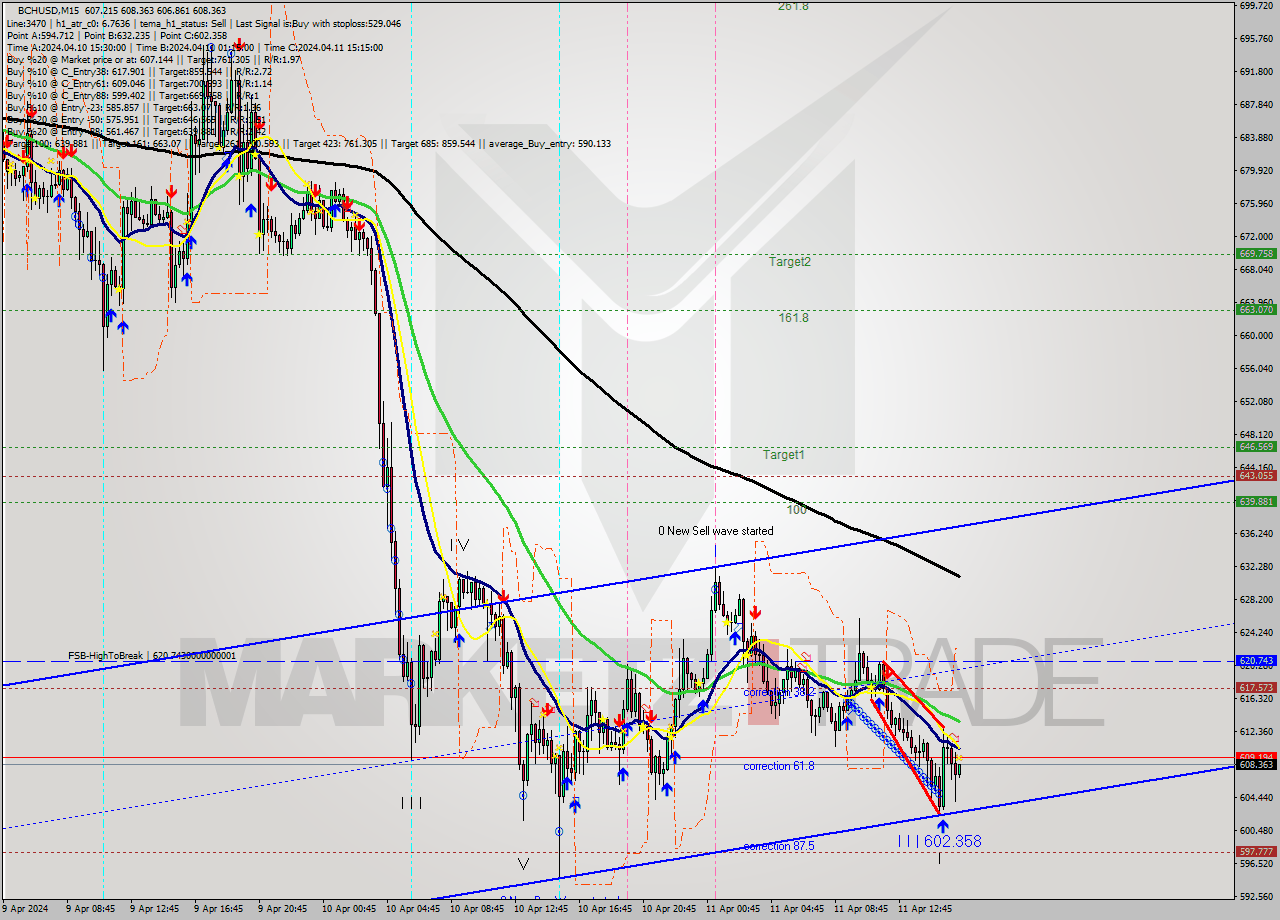Click the 'average_Buy_entry: 590.133' text

[549, 144]
